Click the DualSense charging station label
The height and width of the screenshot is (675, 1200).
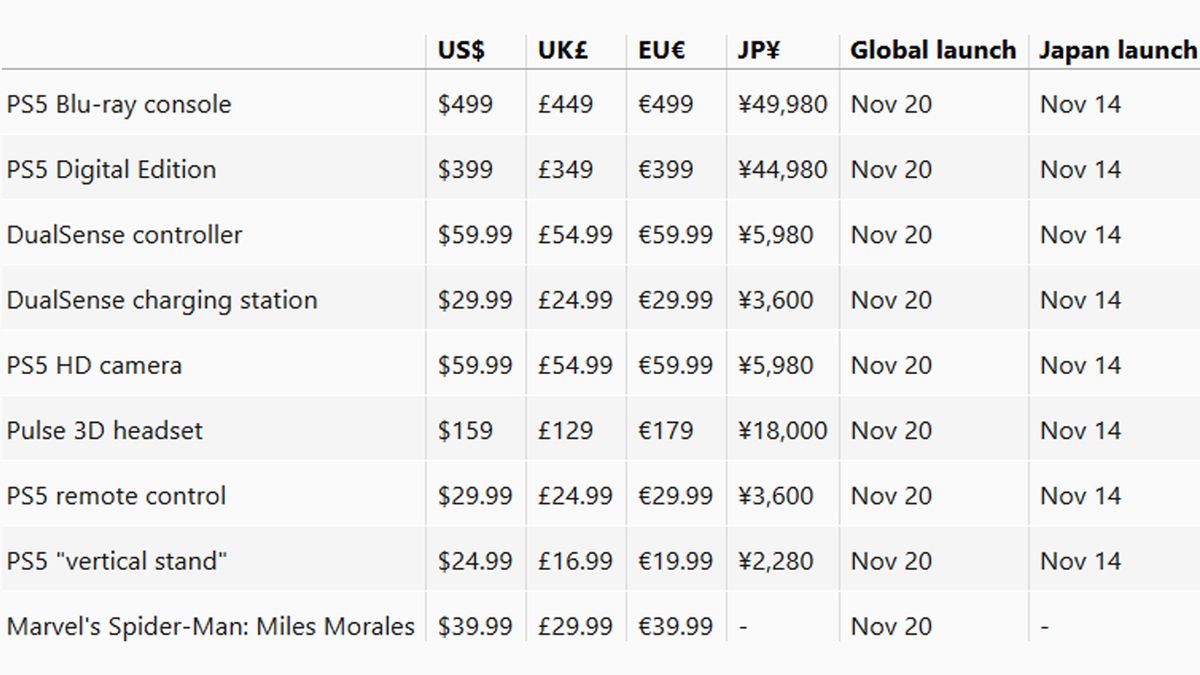pyautogui.click(x=162, y=300)
